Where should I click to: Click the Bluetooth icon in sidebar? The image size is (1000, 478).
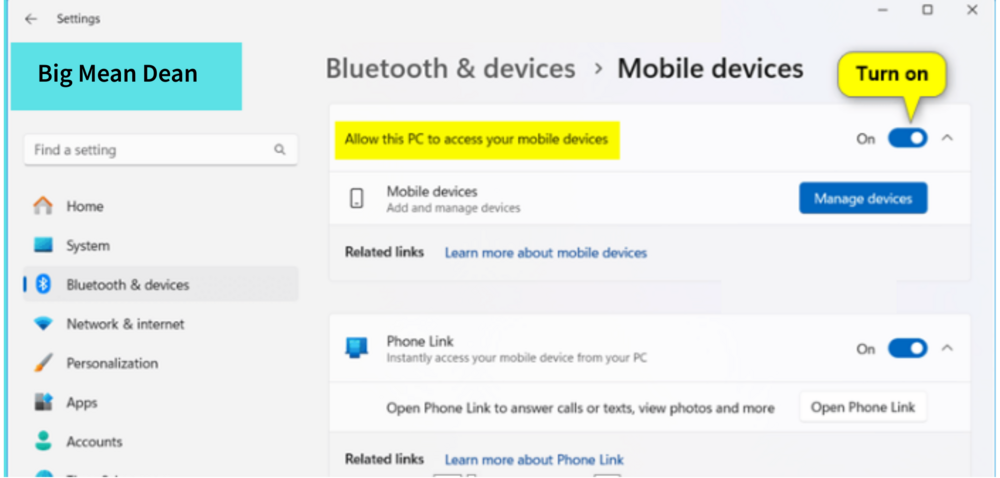(43, 285)
